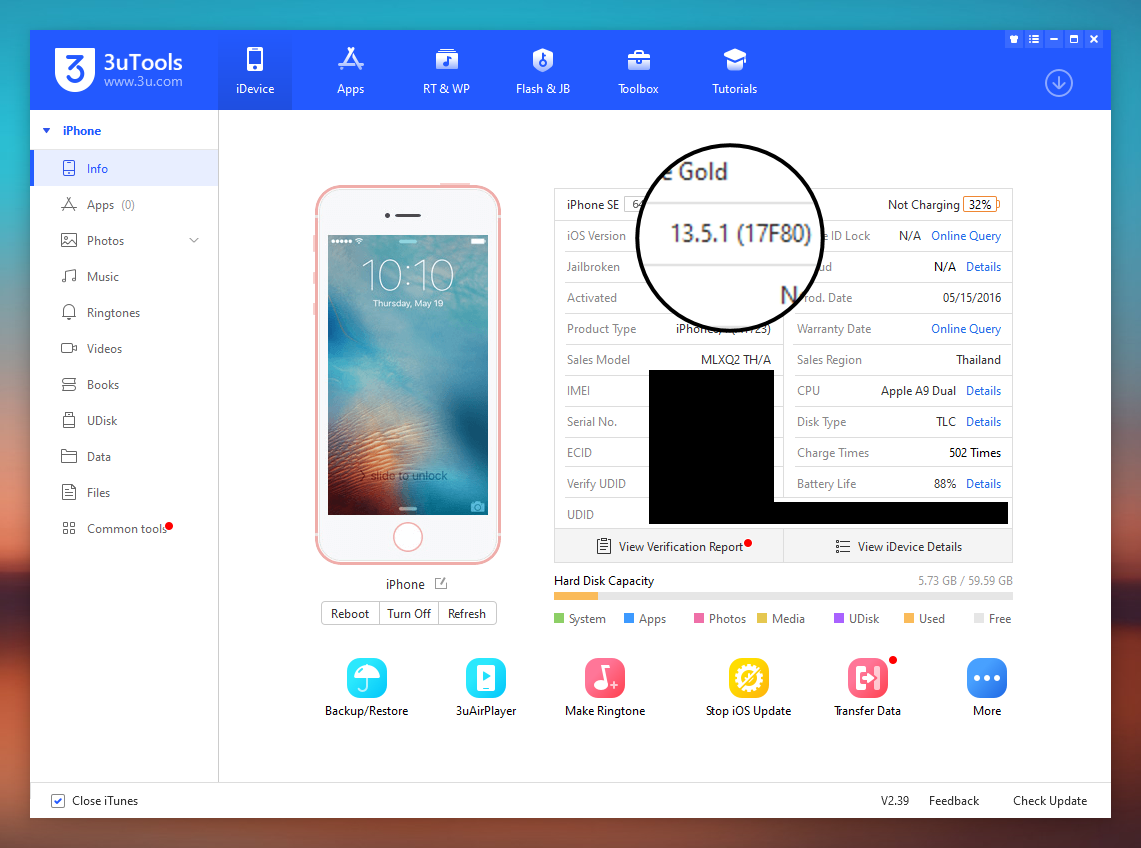Screen dimensions: 1141x848
Task: Open the Backup/Restore tool
Action: (x=366, y=678)
